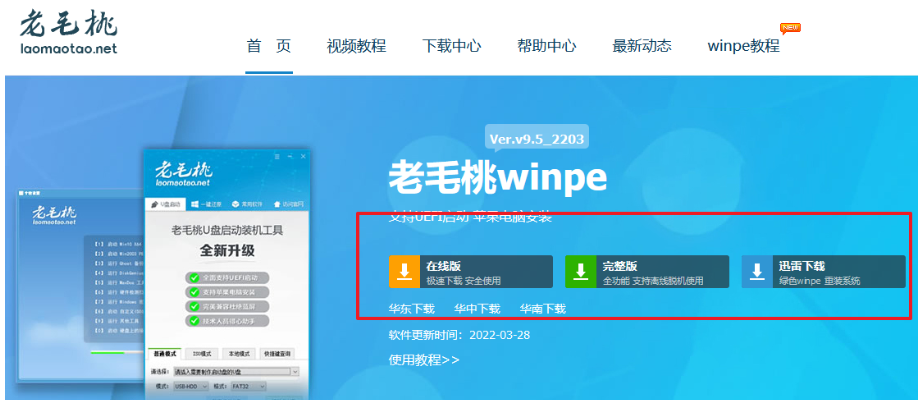Click the orange download icon for 在线版
919x400 pixels.
[x=405, y=271]
